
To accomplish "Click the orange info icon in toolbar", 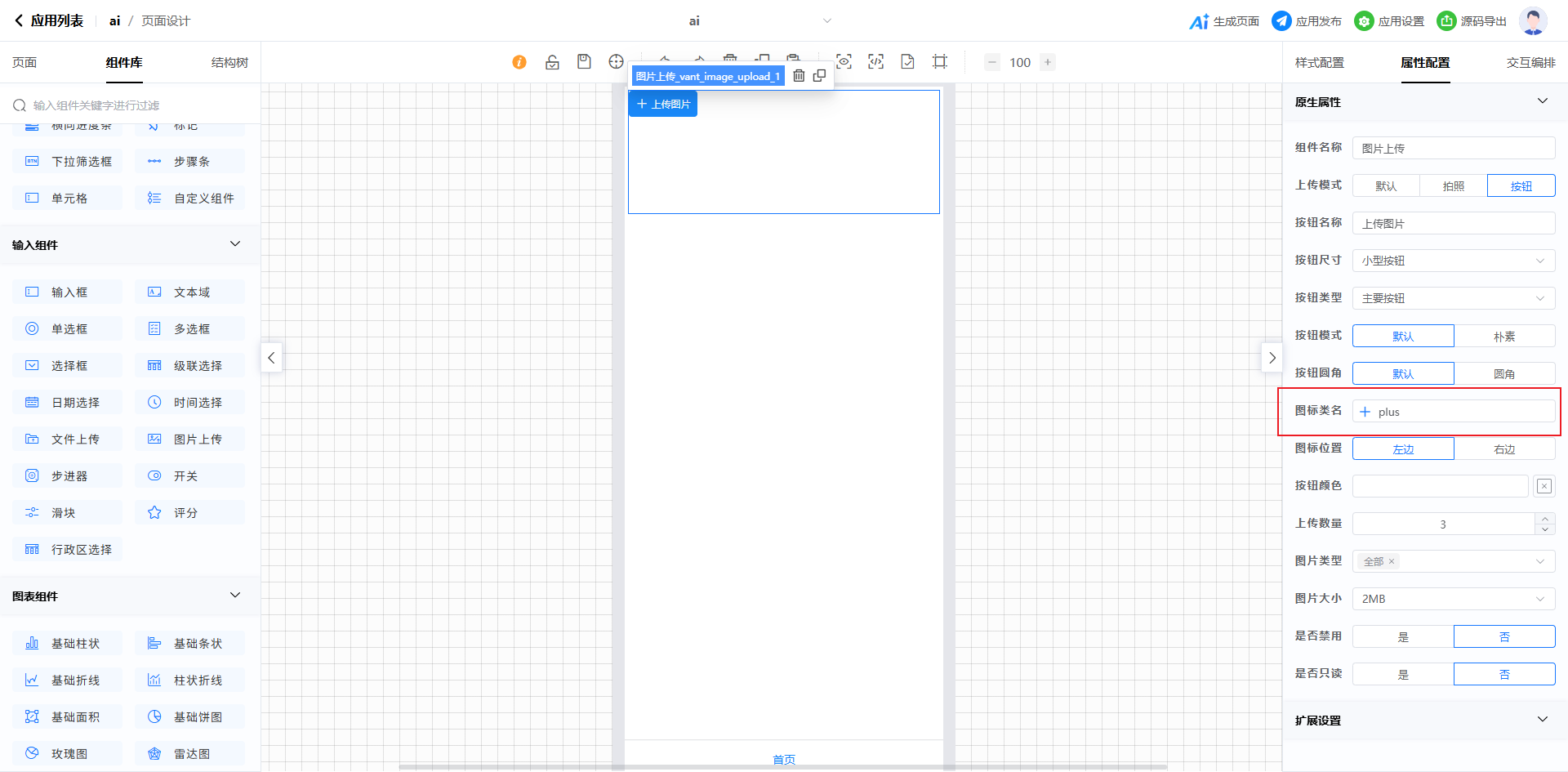I will click(519, 62).
